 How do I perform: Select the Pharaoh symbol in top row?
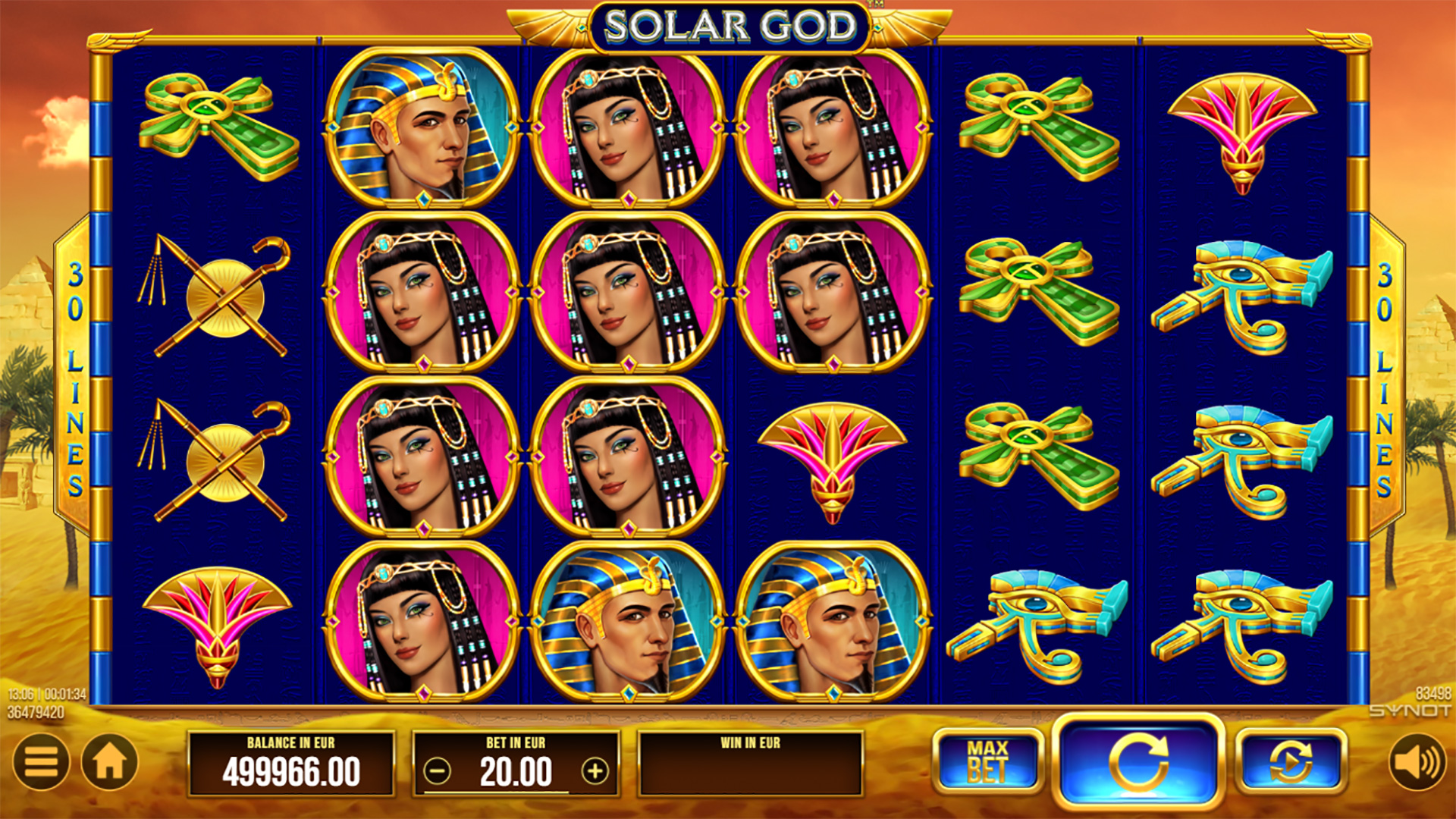422,127
